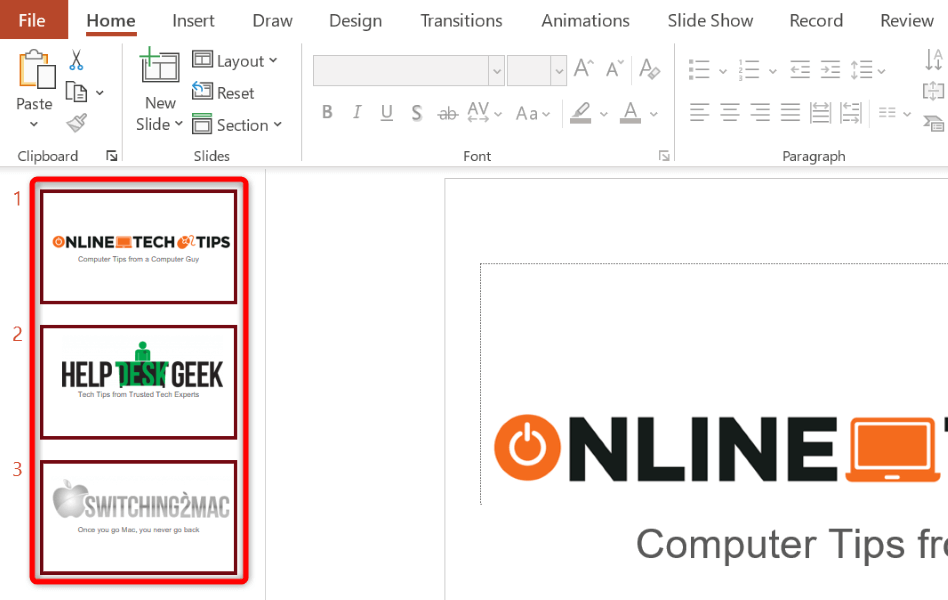This screenshot has width=948, height=600.
Task: Open the Layout dropdown
Action: (x=235, y=60)
